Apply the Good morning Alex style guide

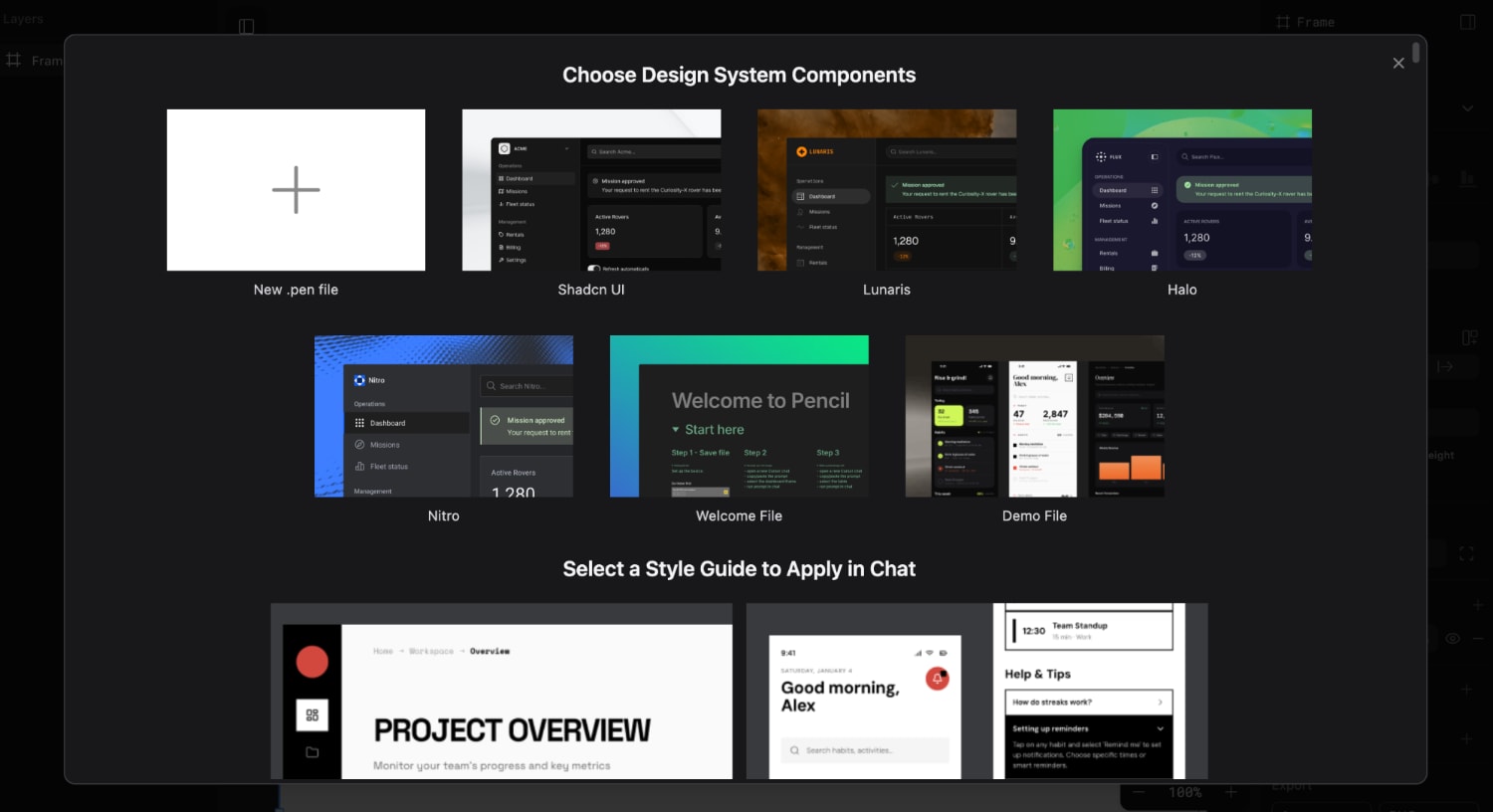coord(977,691)
